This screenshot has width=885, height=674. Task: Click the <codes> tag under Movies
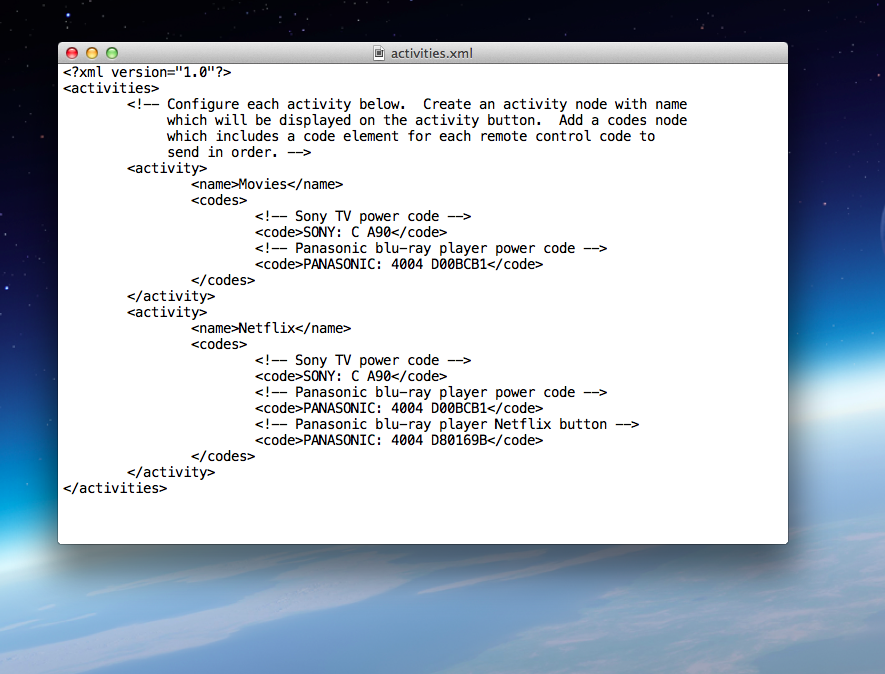219,200
